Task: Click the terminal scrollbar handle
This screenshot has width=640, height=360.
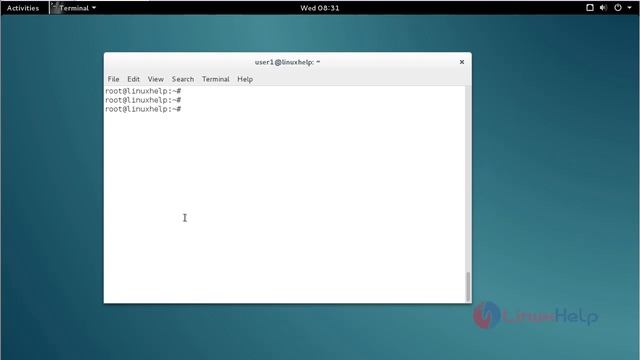Action: pos(468,287)
